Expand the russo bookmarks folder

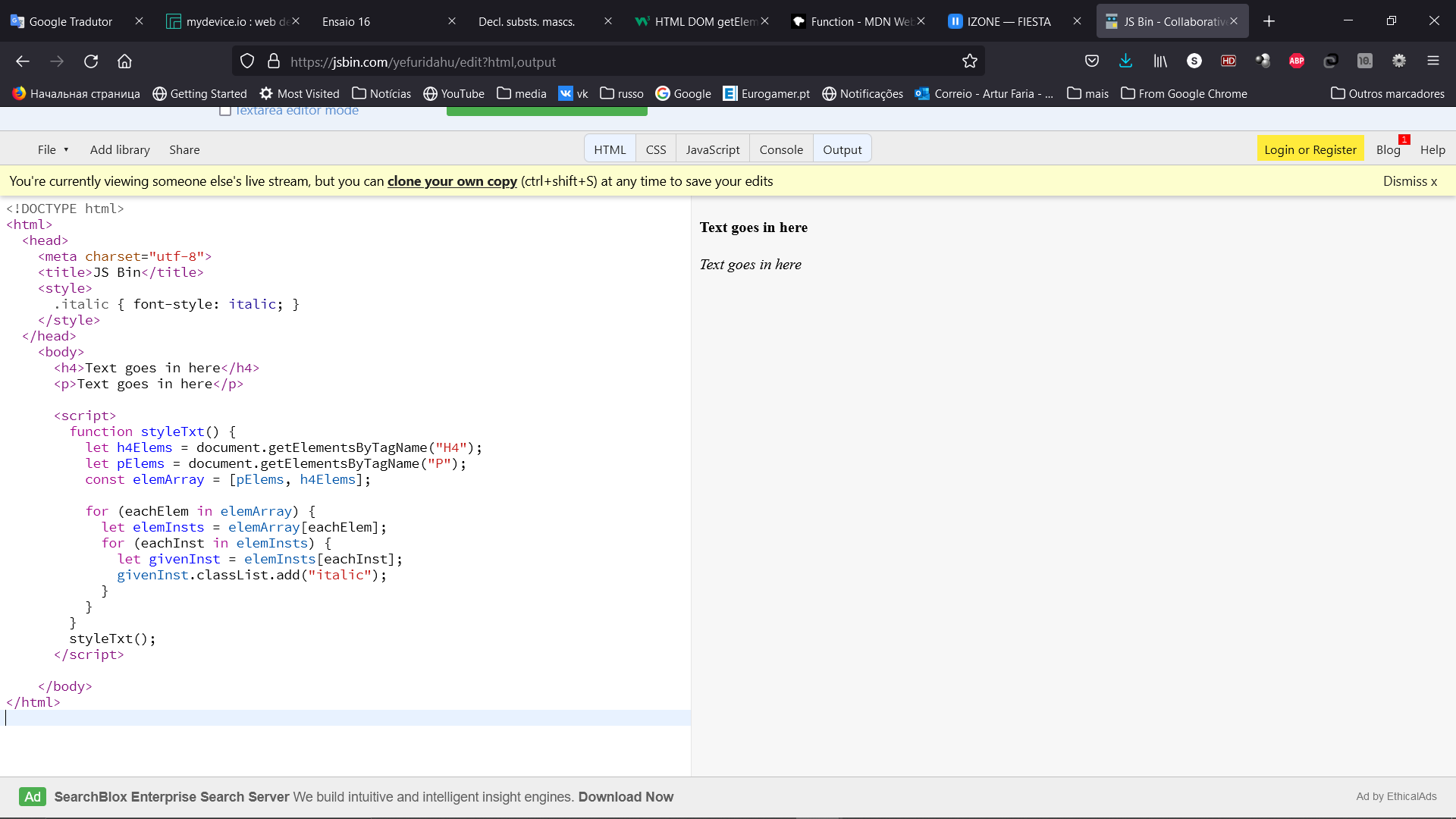coord(622,94)
